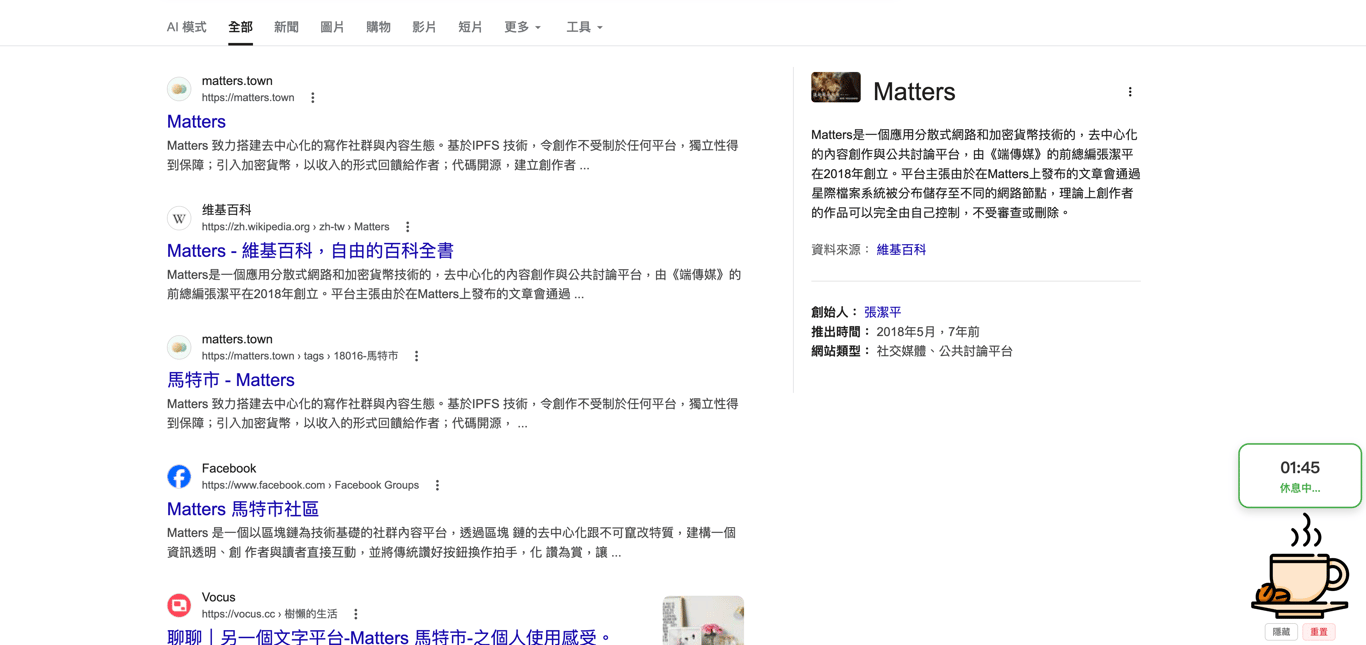Click favicon of the 馬特市 tags result
Screen dimensions: 1366x645
coord(179,347)
